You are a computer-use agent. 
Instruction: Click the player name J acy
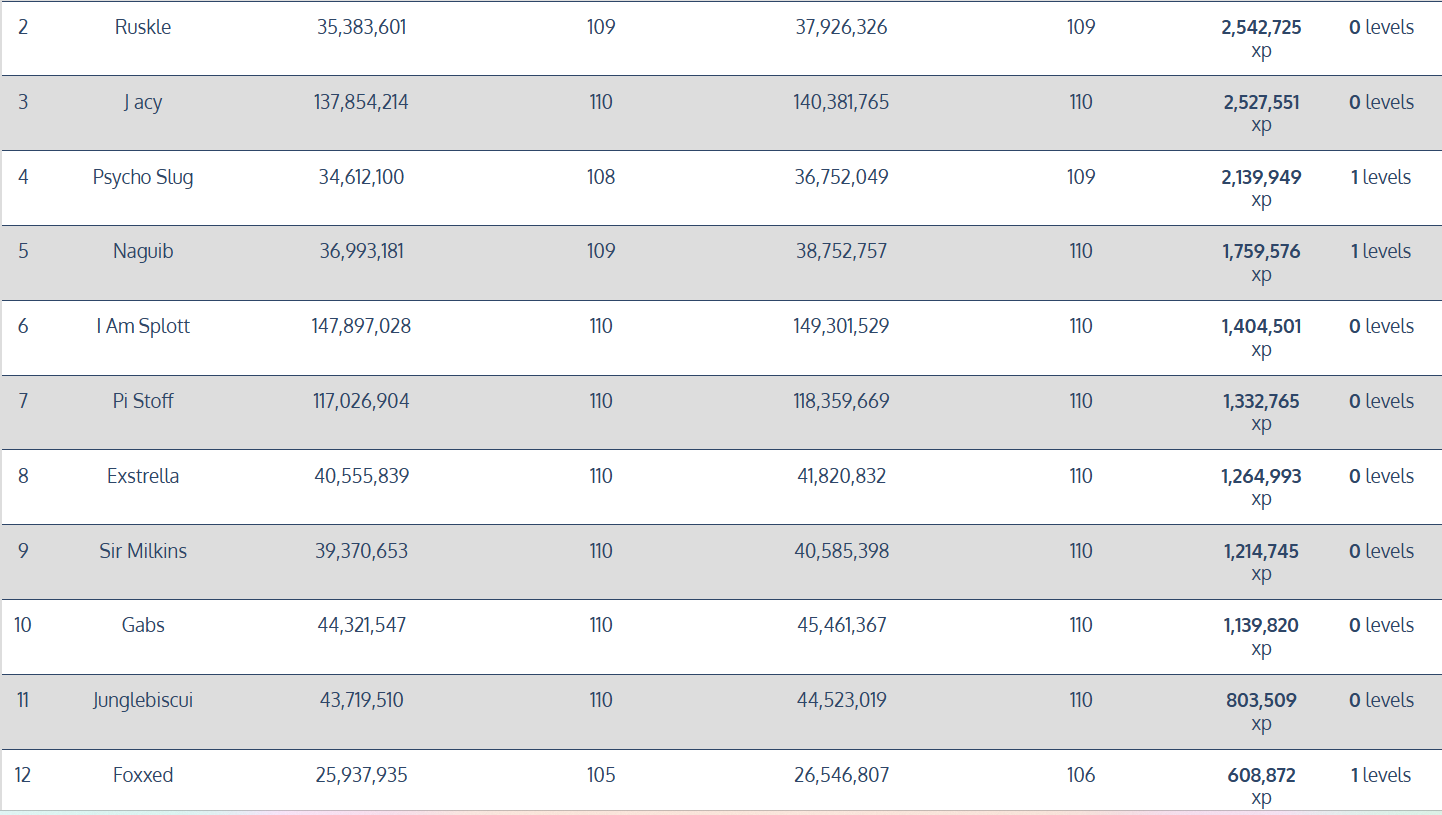(143, 103)
